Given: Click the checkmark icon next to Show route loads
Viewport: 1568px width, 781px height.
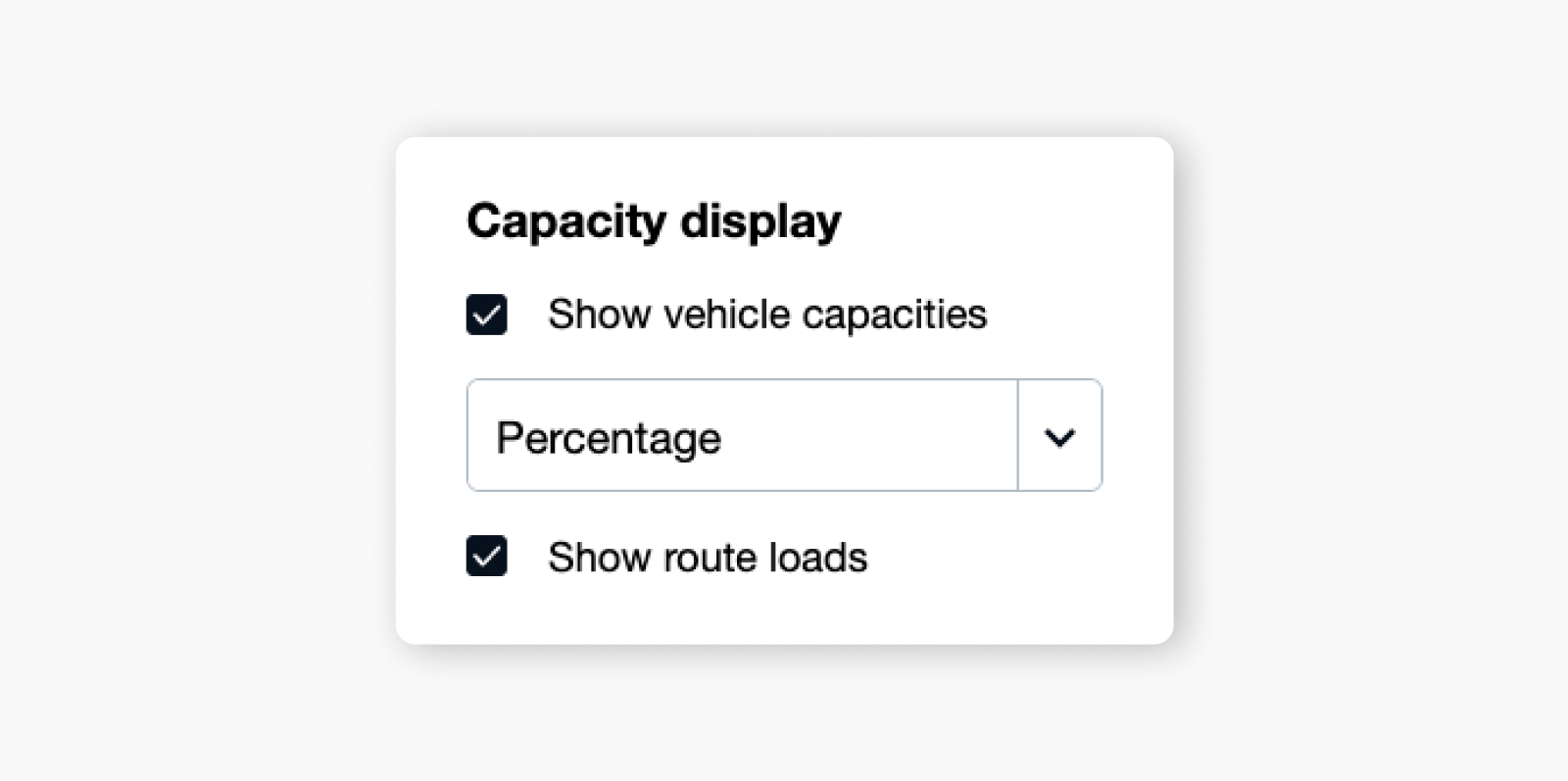Looking at the screenshot, I should [486, 557].
